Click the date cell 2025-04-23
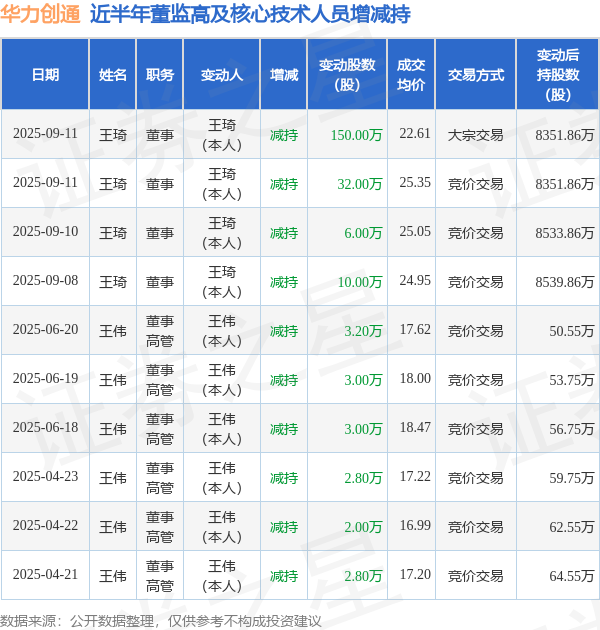The width and height of the screenshot is (600, 630). pyautogui.click(x=45, y=477)
